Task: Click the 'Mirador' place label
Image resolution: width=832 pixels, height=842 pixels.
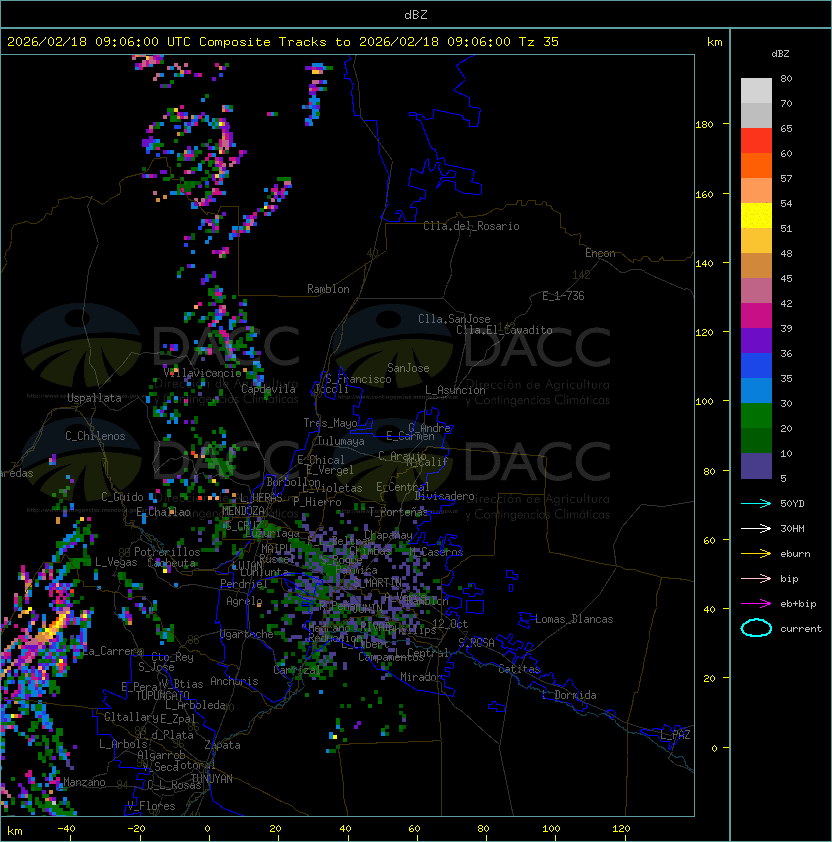Action: (x=422, y=677)
